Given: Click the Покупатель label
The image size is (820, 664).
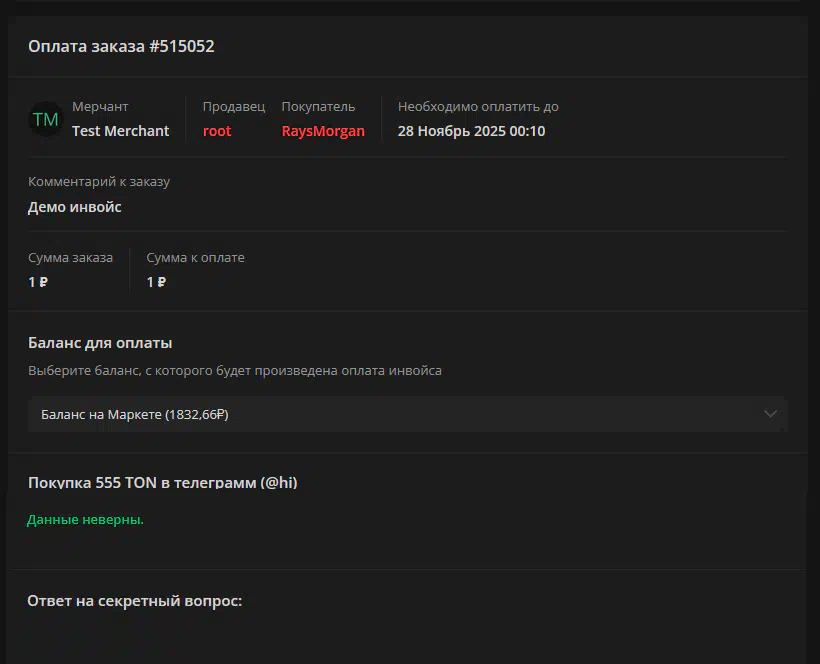Looking at the screenshot, I should (318, 107).
